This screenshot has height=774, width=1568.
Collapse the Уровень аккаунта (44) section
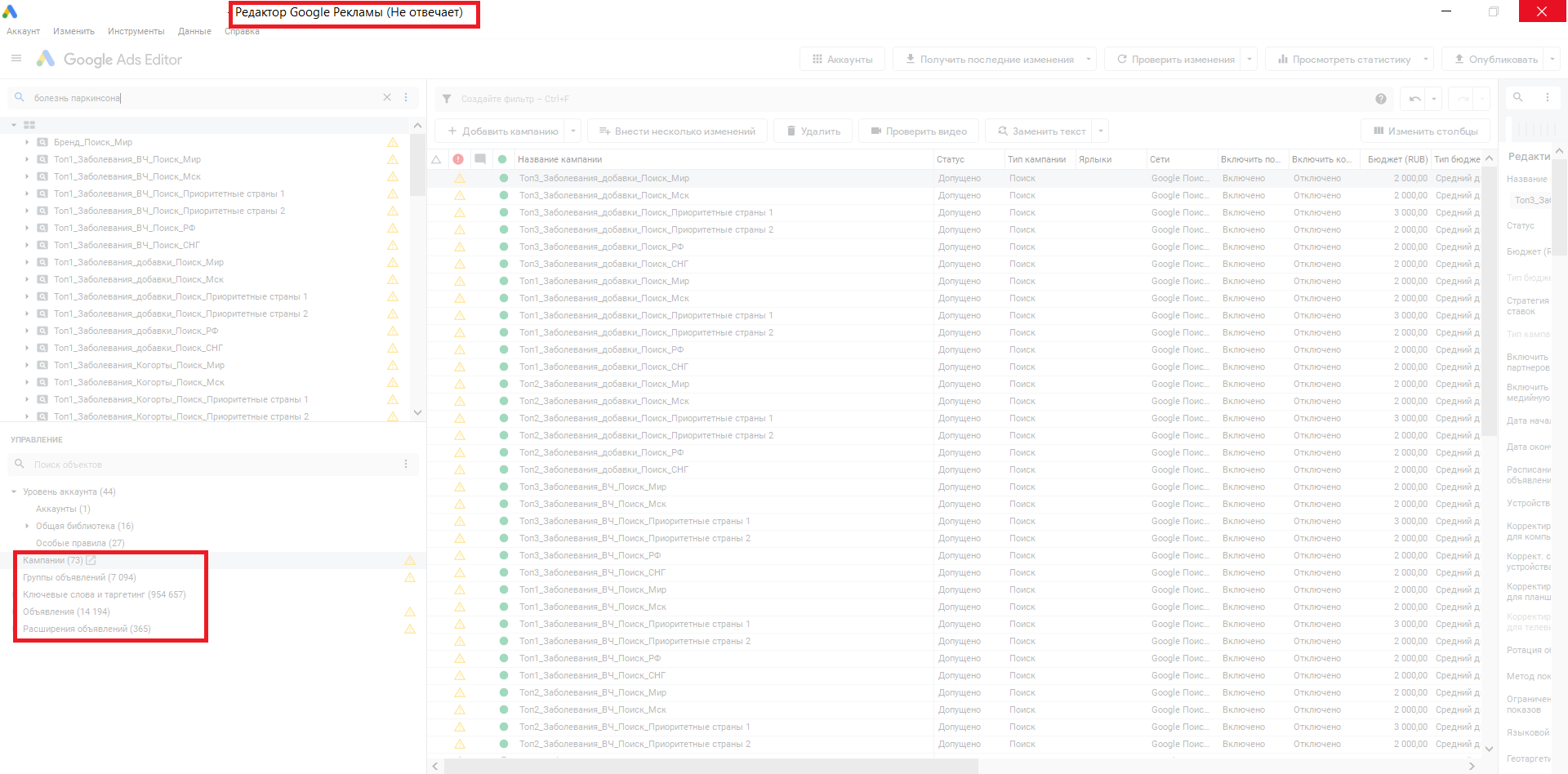(14, 492)
